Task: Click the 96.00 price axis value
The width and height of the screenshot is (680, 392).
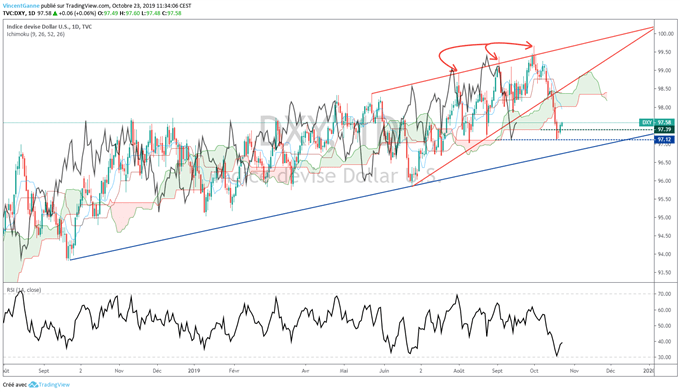Action: (x=665, y=181)
